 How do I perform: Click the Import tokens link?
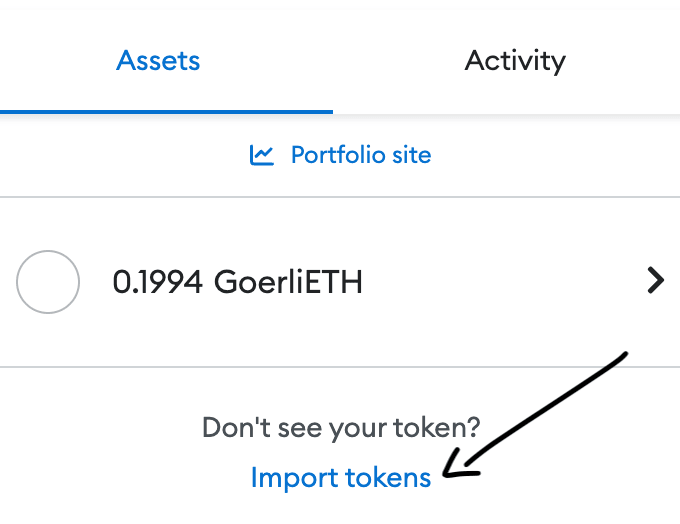pos(340,477)
